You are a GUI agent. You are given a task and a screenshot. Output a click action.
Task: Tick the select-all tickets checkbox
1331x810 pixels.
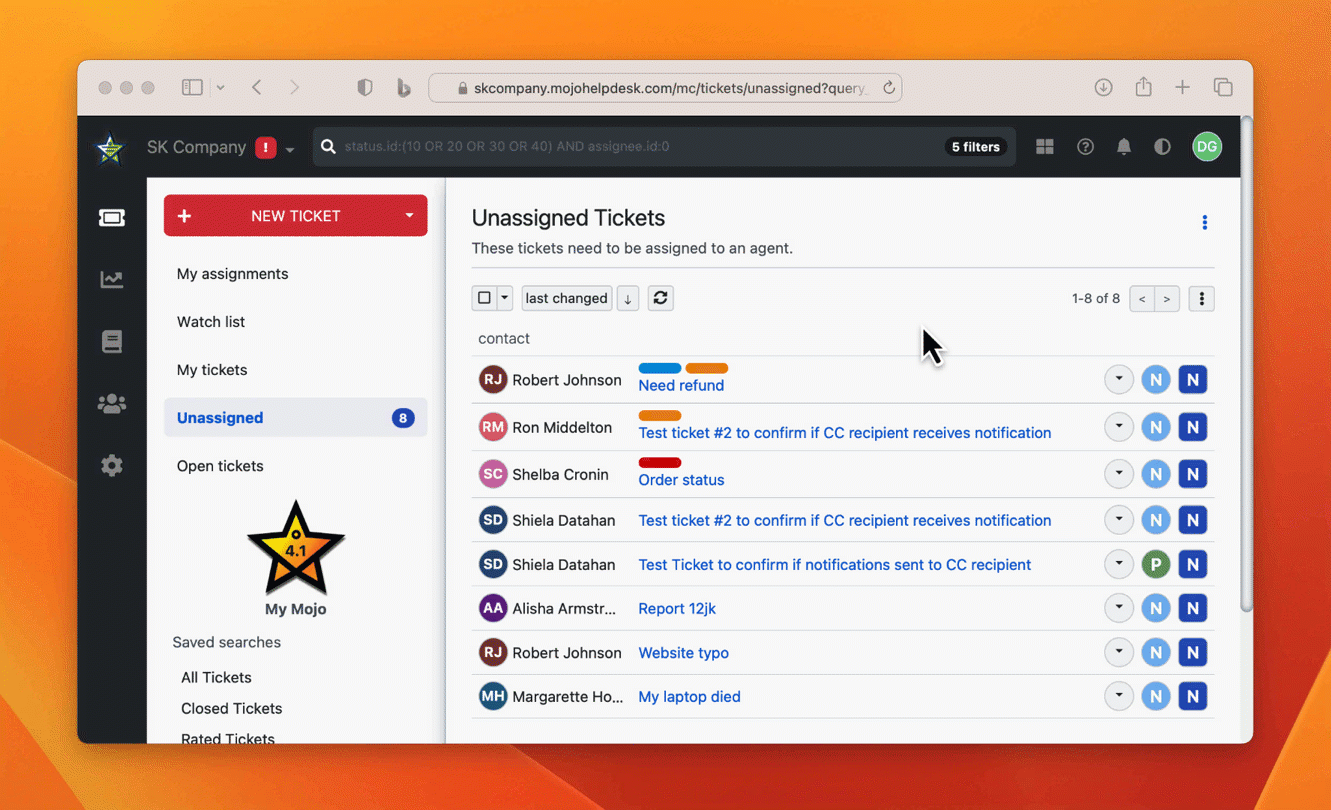pyautogui.click(x=484, y=298)
